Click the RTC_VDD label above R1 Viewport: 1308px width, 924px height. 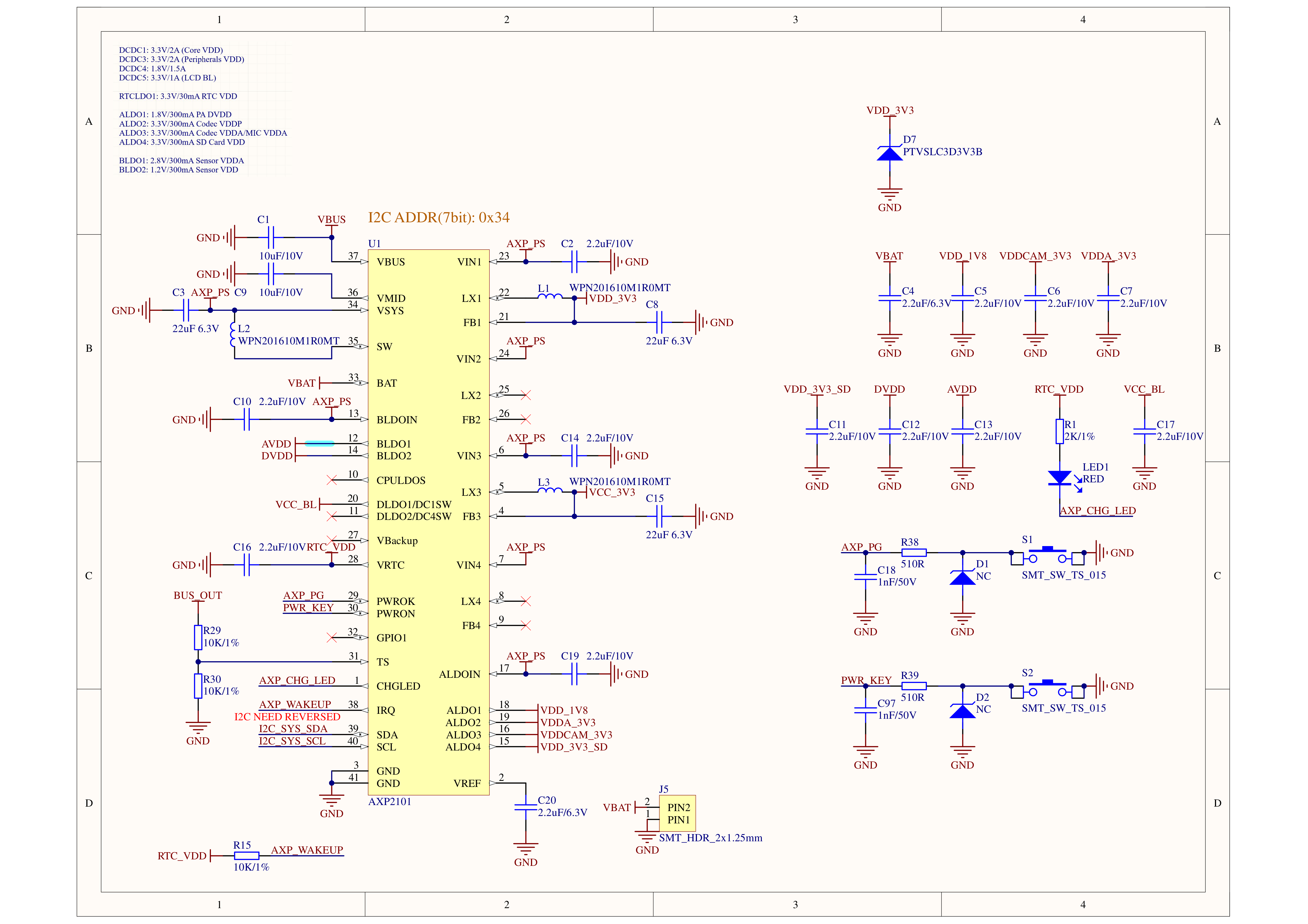point(1059,389)
